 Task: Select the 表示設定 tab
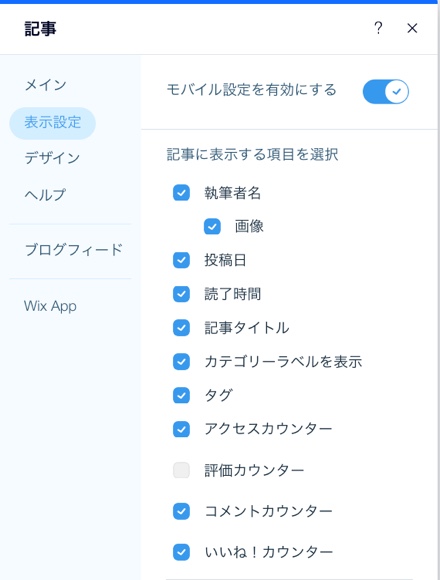click(53, 122)
